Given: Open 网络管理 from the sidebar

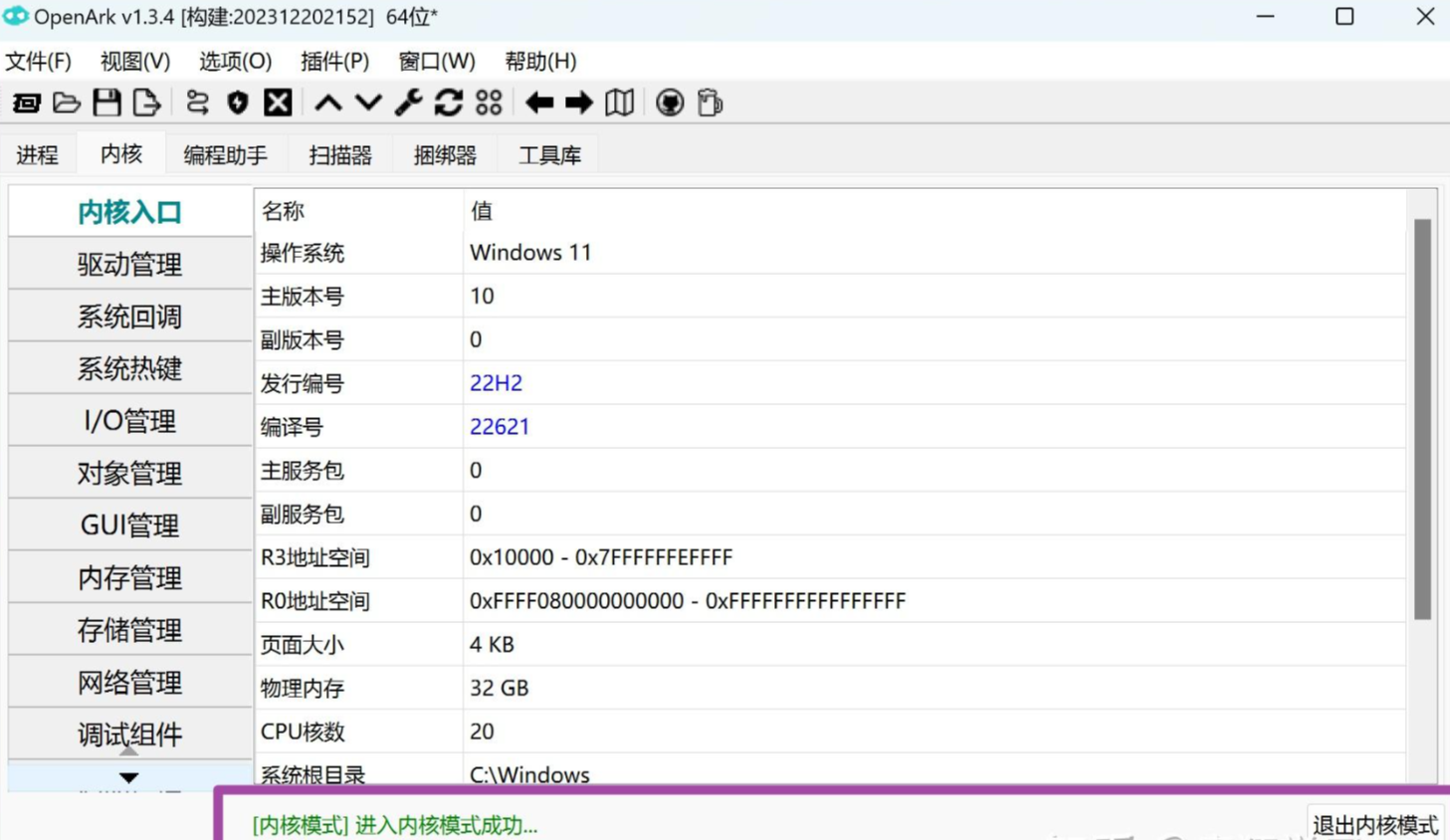Looking at the screenshot, I should click(x=129, y=683).
